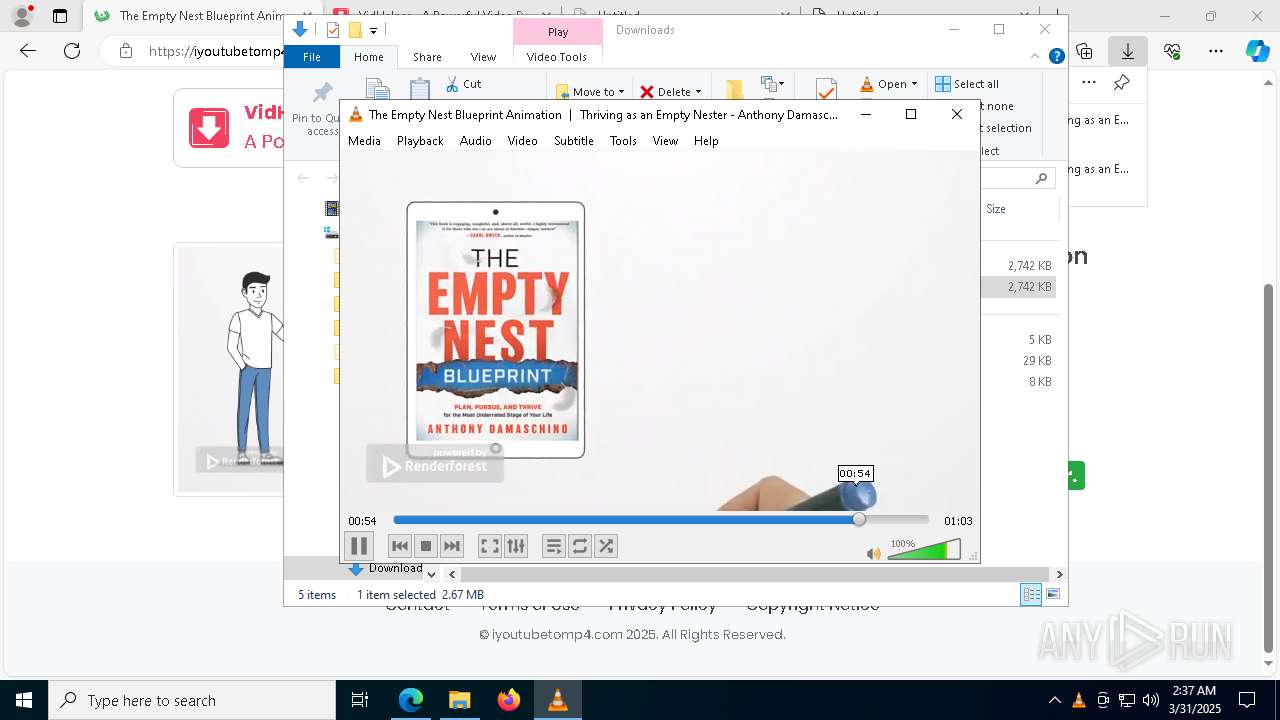Toggle VLC fullscreen mode
The width and height of the screenshot is (1280, 720).
(x=489, y=546)
